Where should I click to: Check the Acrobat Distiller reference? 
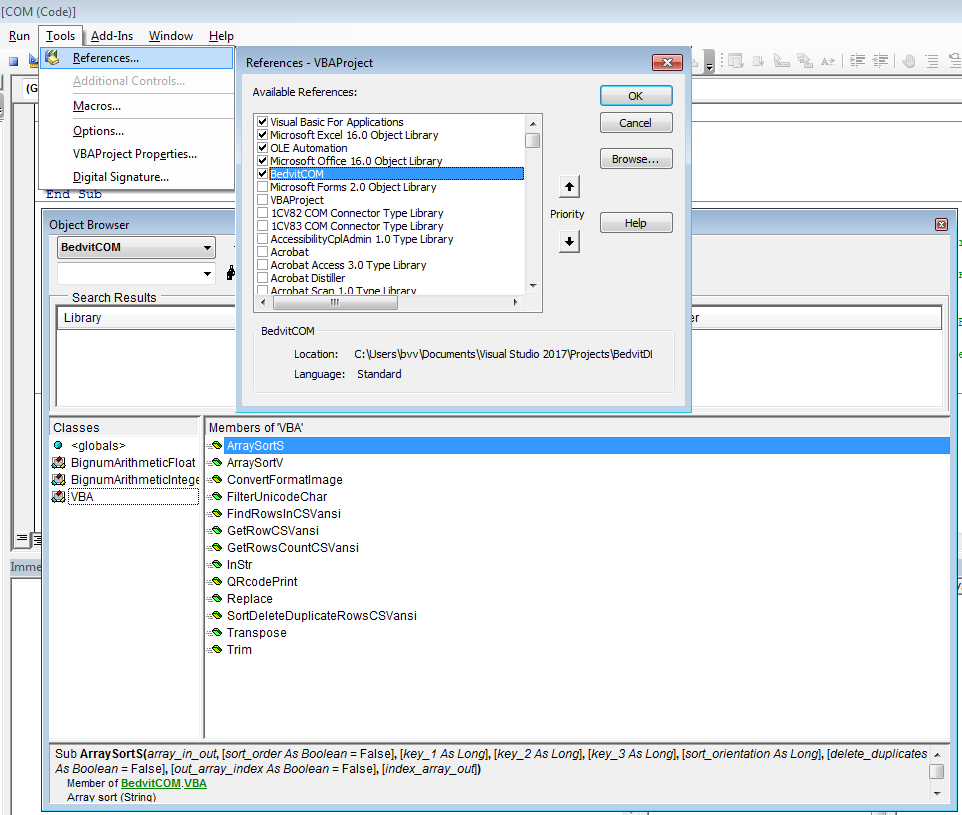click(262, 278)
